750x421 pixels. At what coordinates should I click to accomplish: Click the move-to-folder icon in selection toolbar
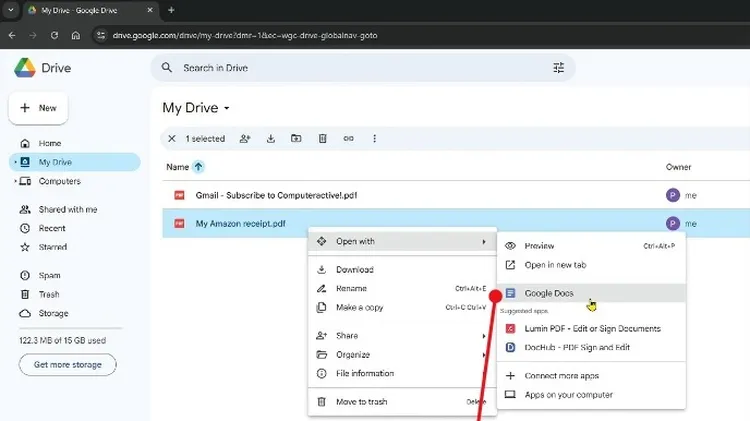tap(297, 139)
